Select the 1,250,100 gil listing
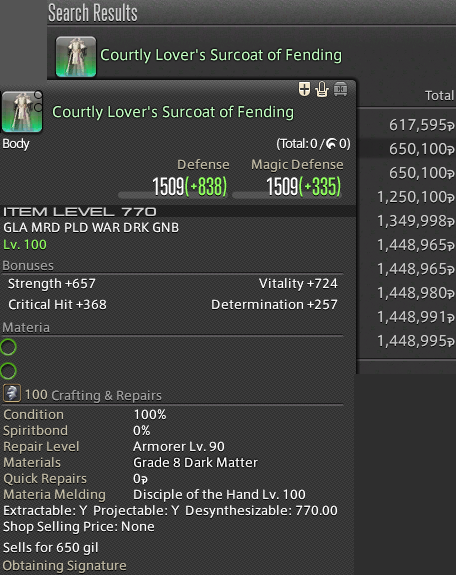Viewport: 456px width, 575px height. [406, 197]
